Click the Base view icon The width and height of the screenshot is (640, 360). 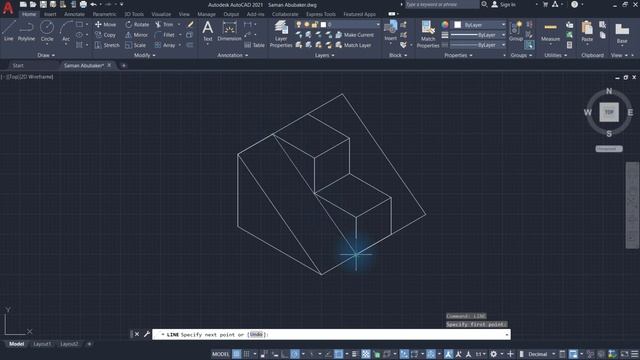pos(622,33)
